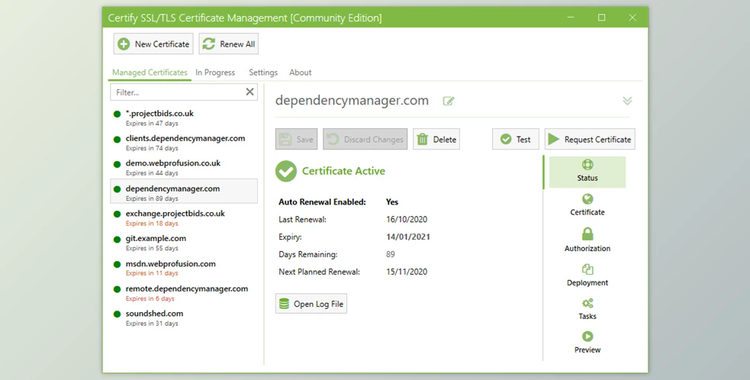Screen dimensions: 750x380
Task: Open the Authorization section lock icon
Action: tap(587, 234)
